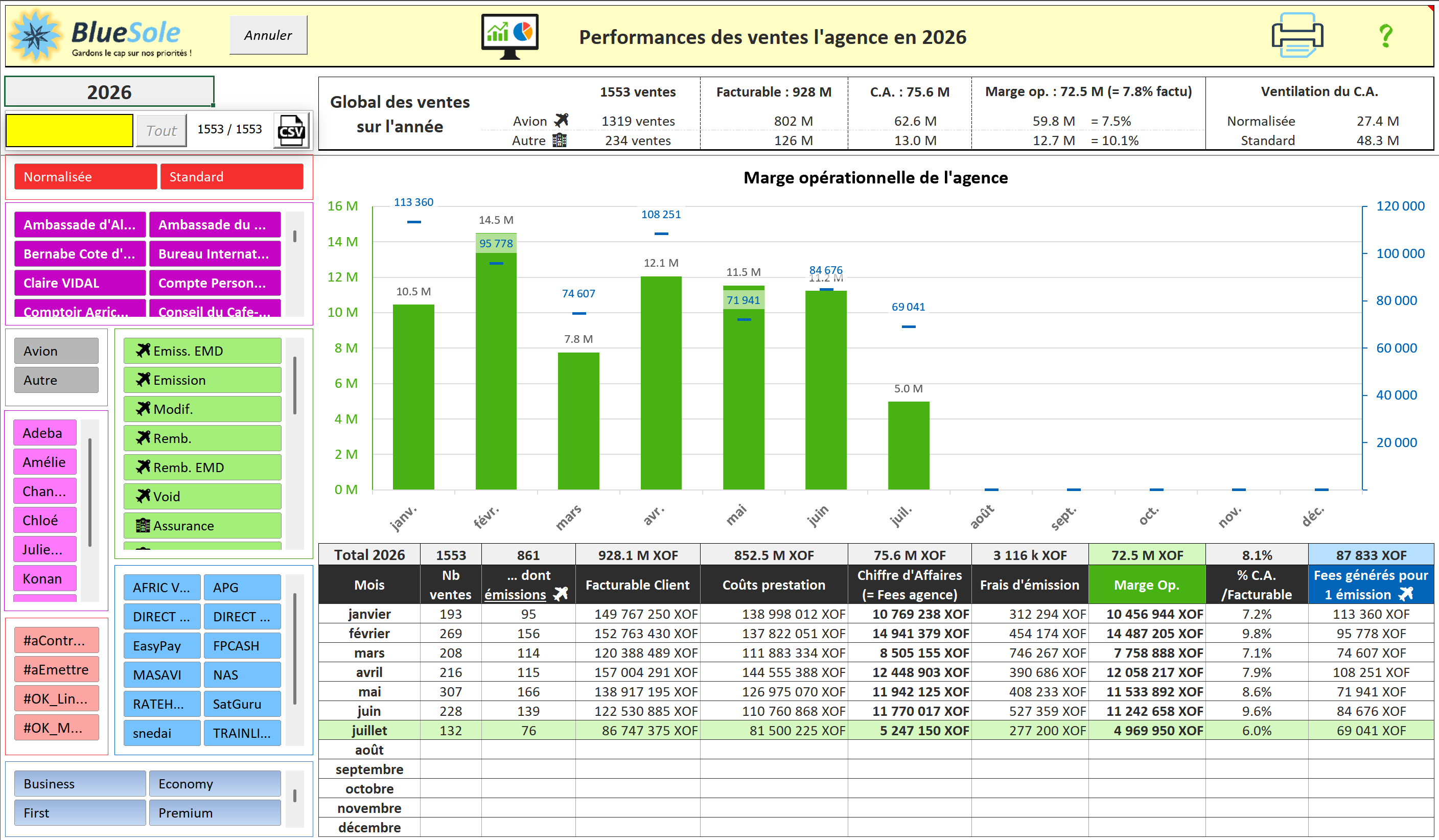Filter by Assurance operation type
The image size is (1439, 840).
pyautogui.click(x=203, y=526)
